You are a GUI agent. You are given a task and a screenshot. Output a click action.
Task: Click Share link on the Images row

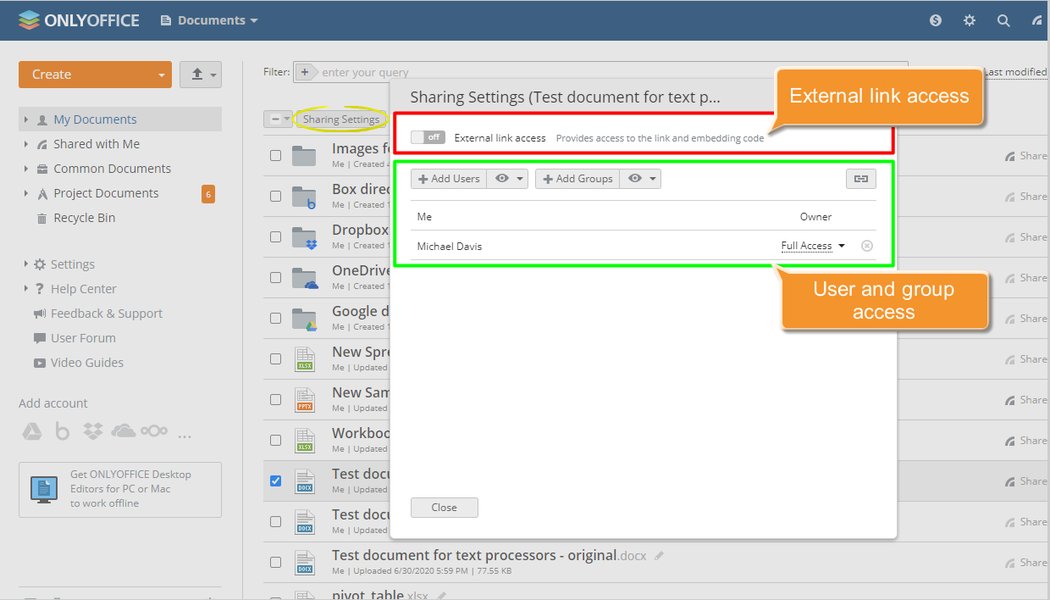pyautogui.click(x=1026, y=155)
